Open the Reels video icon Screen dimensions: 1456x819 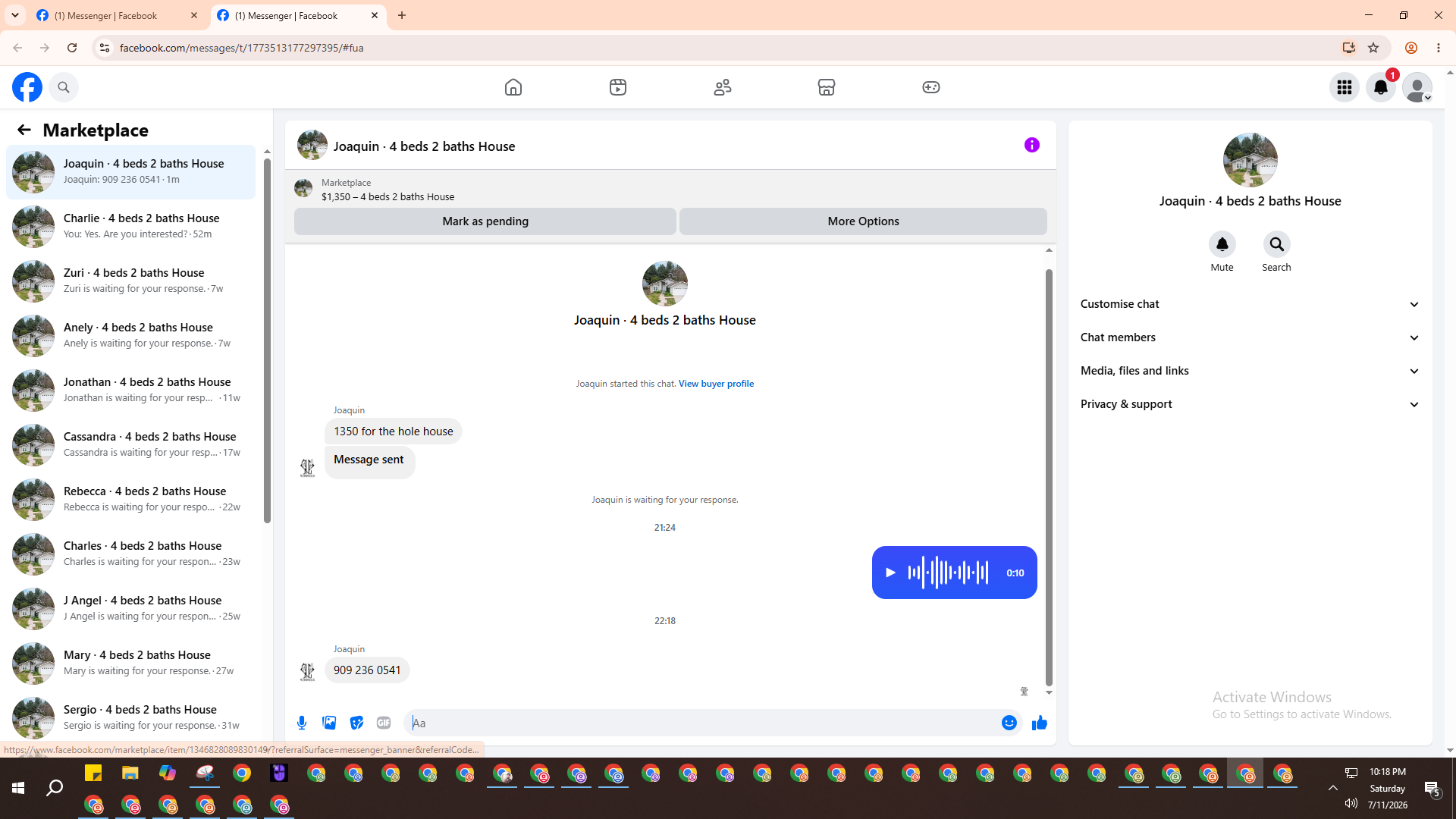(x=618, y=87)
